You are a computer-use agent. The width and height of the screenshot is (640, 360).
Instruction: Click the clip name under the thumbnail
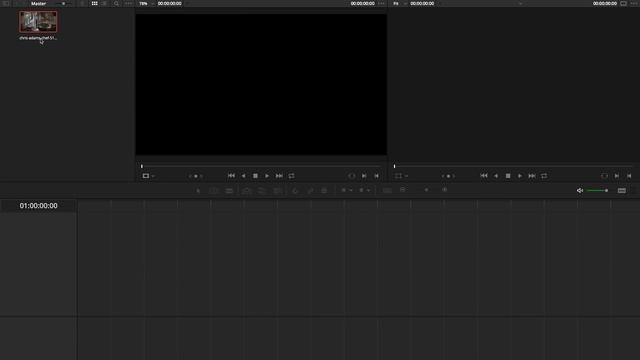click(38, 38)
